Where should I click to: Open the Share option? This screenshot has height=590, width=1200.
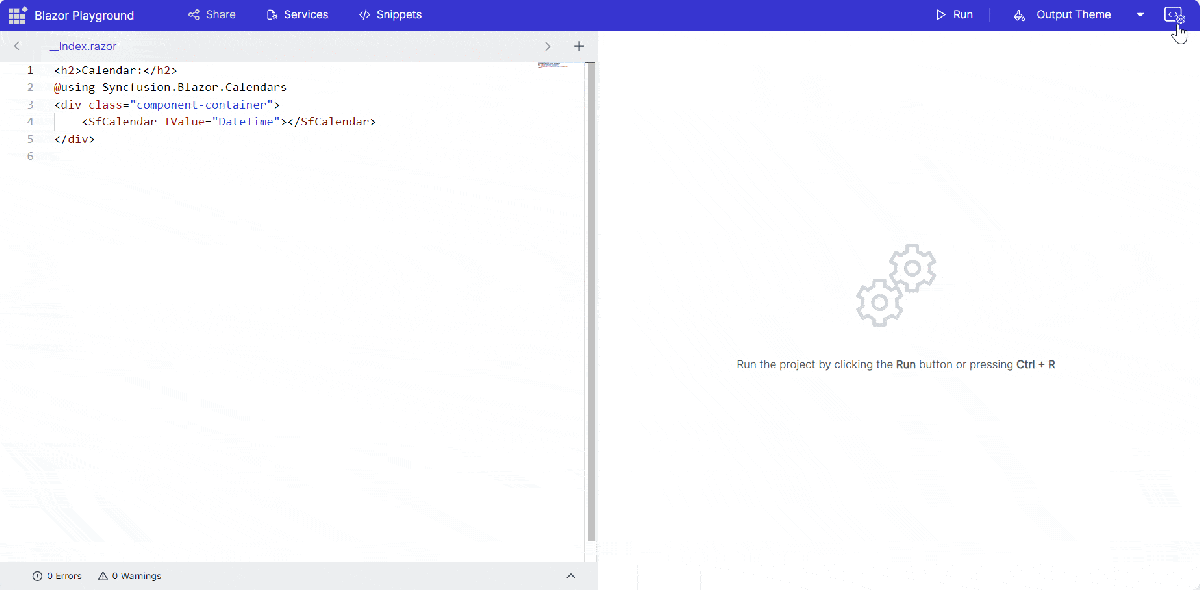212,15
